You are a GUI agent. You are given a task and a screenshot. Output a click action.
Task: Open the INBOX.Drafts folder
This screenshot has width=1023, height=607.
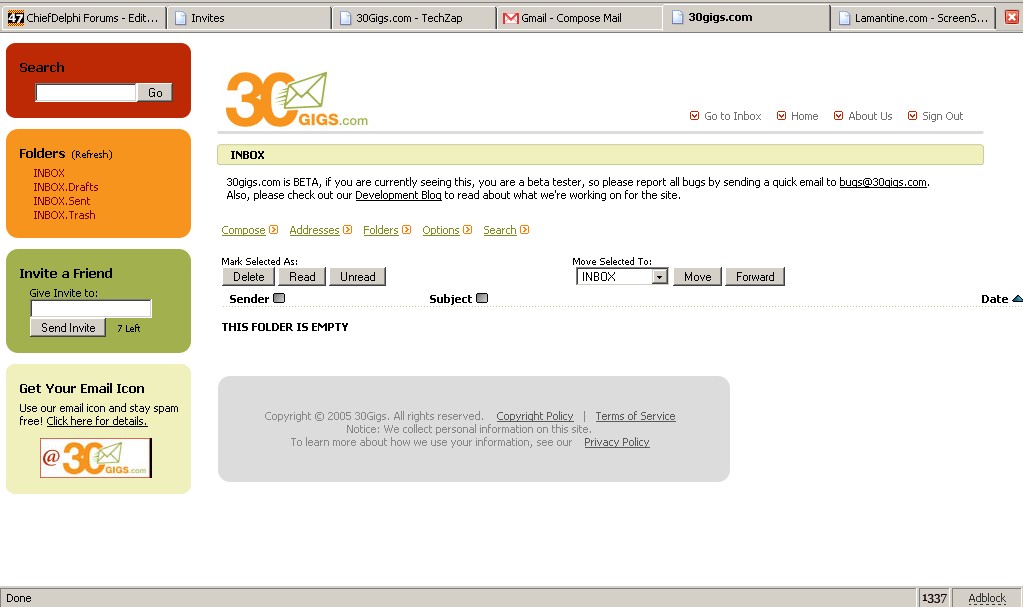pos(66,187)
